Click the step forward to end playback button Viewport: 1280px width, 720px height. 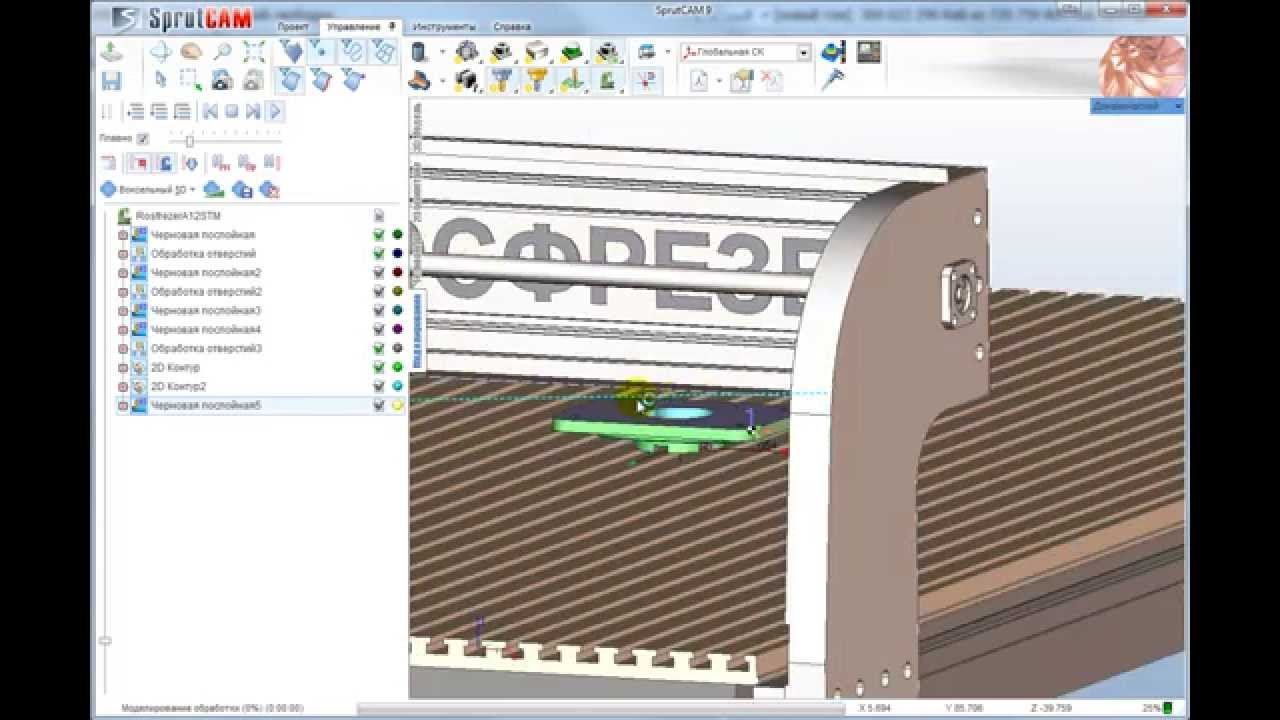(x=252, y=111)
